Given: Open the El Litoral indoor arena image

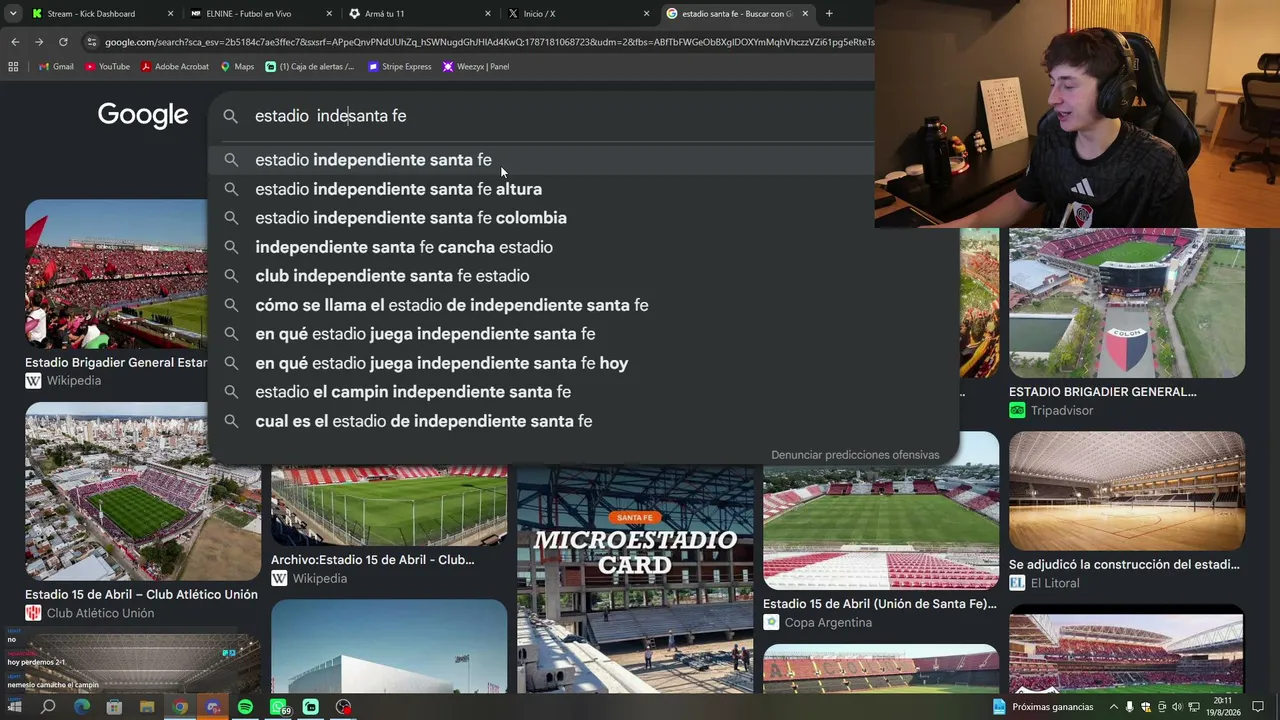Looking at the screenshot, I should click(x=1127, y=491).
